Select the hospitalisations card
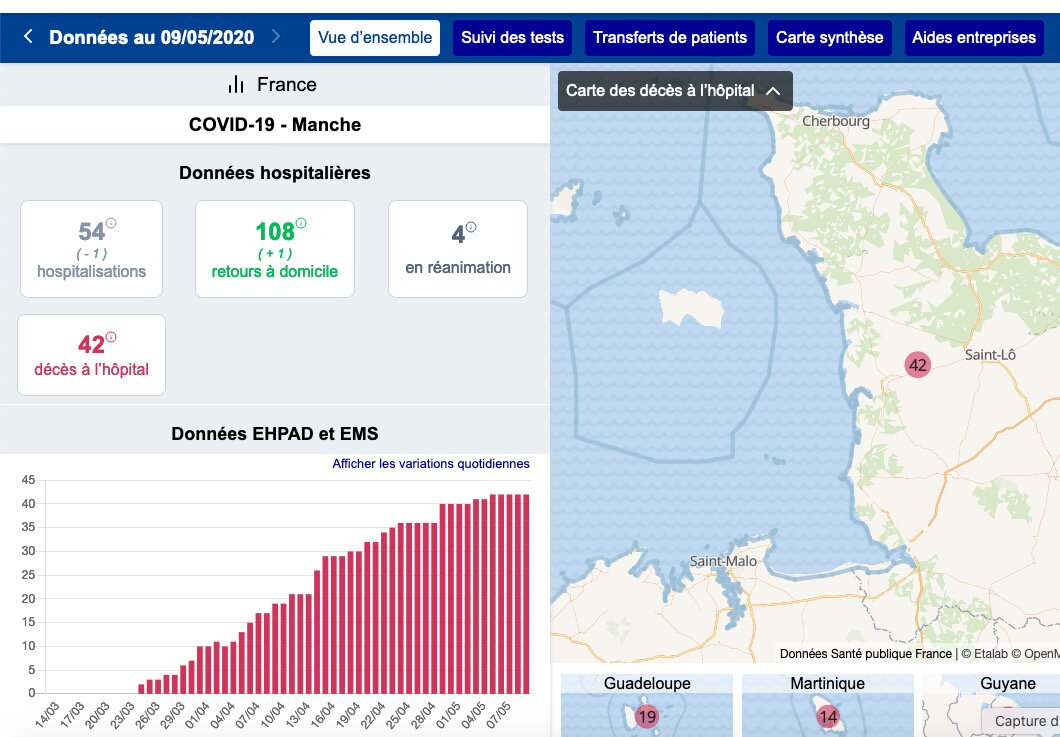 tap(91, 249)
